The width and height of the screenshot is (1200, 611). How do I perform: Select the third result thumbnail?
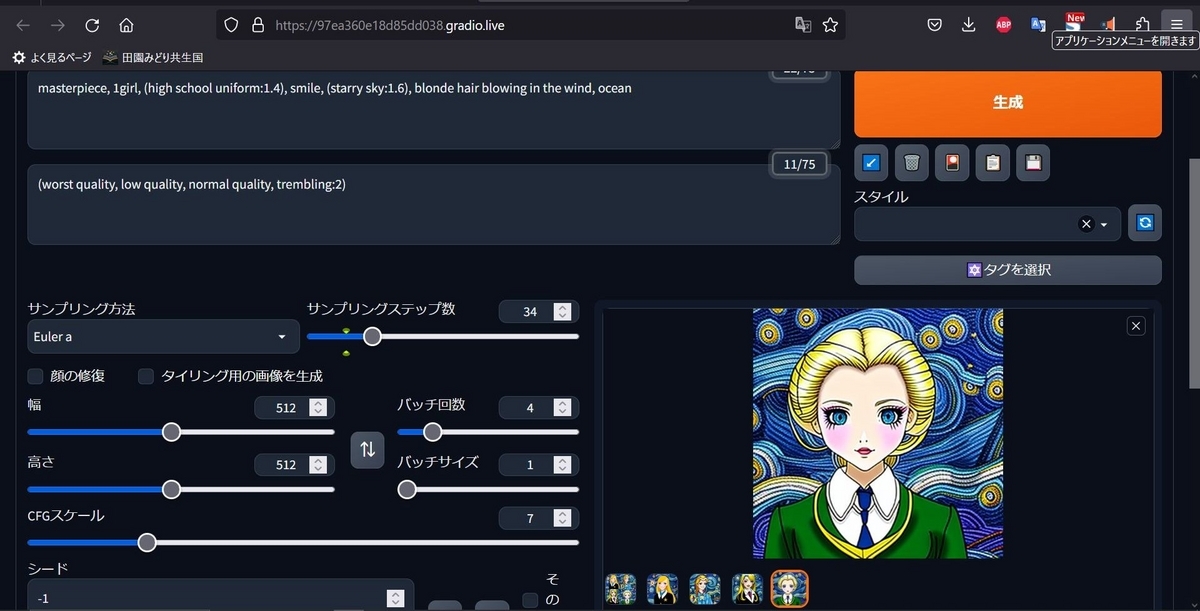tap(705, 589)
